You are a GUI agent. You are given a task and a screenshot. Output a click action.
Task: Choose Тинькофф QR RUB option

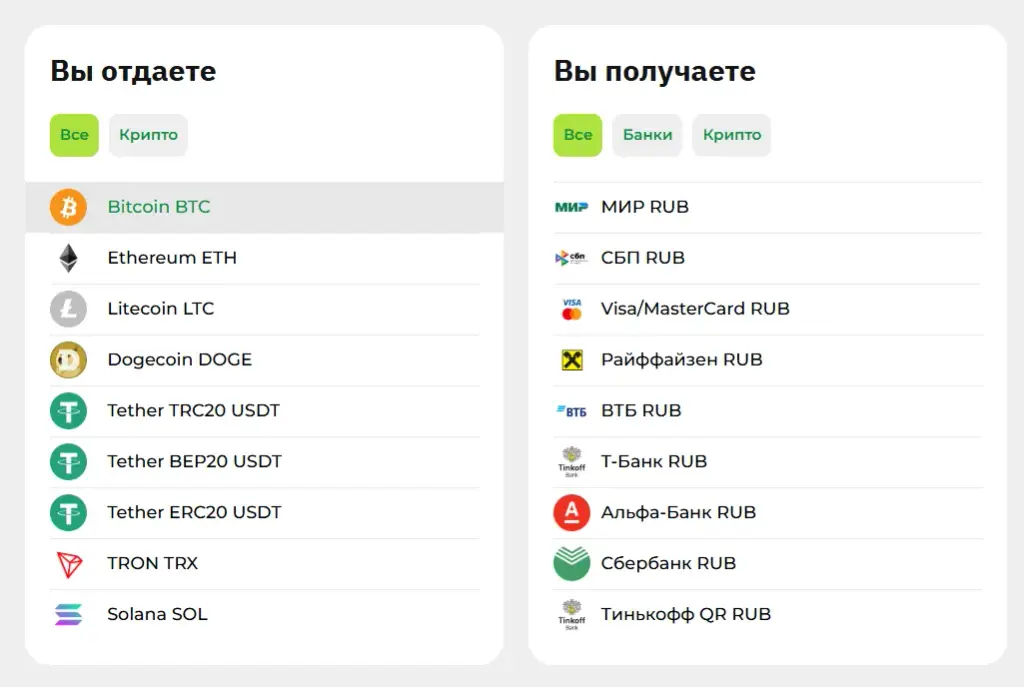tap(768, 615)
